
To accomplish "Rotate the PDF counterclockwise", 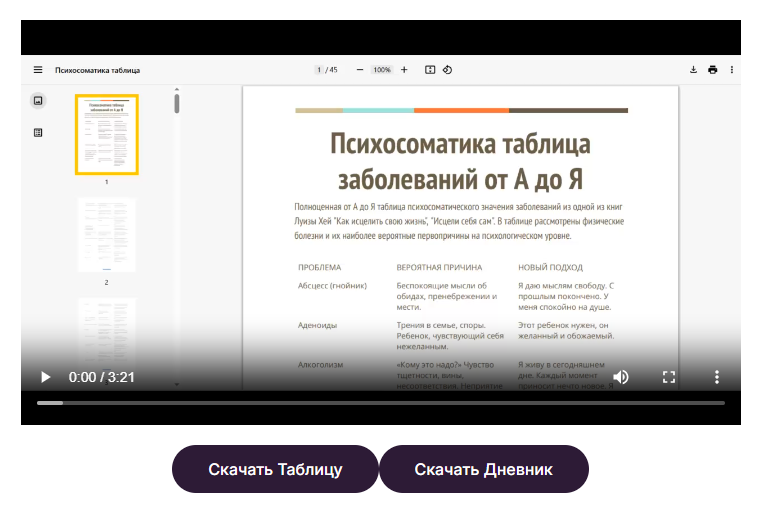I will (447, 70).
